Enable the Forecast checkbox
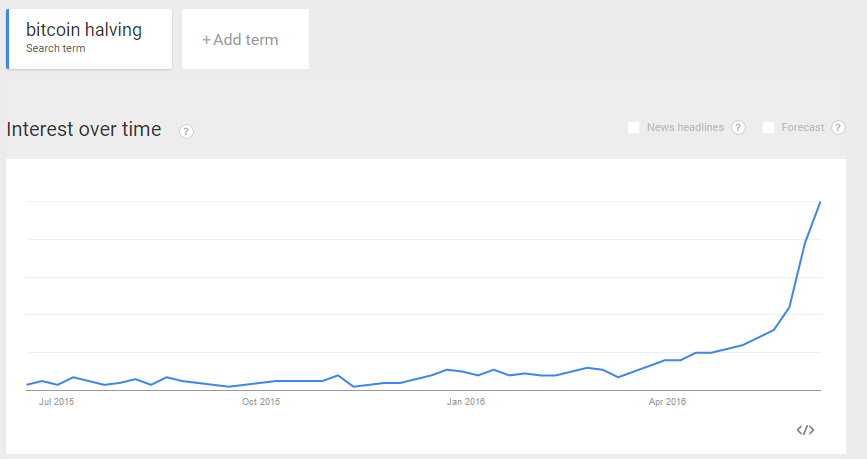 768,128
